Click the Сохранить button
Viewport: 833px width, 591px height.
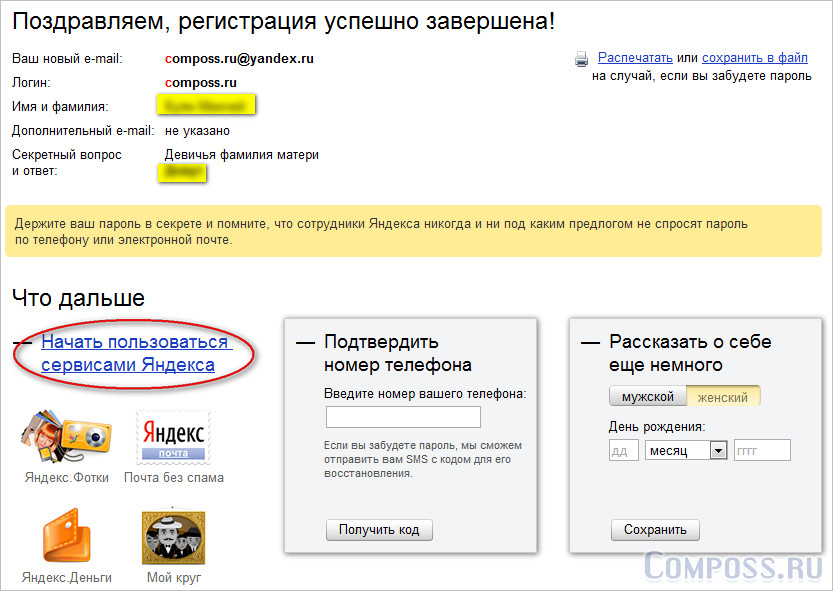coord(655,530)
